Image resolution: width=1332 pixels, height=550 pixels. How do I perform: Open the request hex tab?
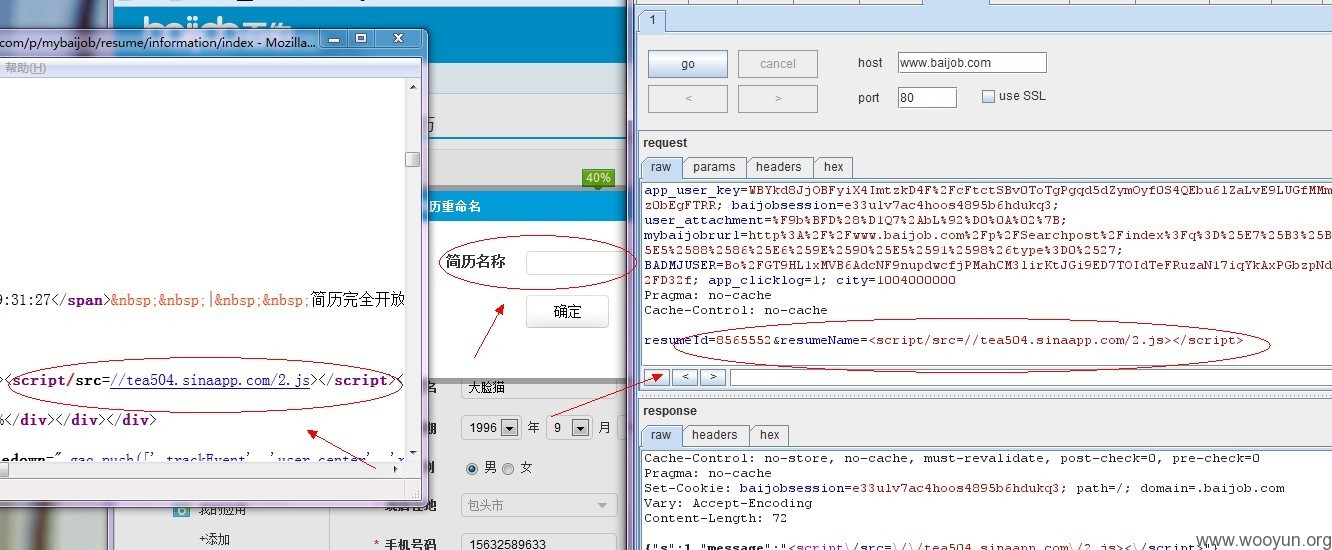833,167
